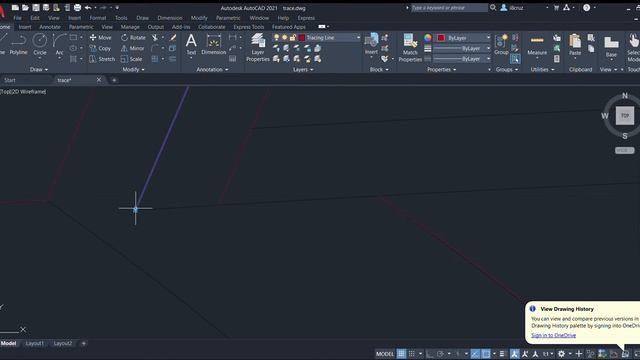Image resolution: width=640 pixels, height=360 pixels.
Task: Toggle the layer freeze sun icon
Action: (x=284, y=38)
